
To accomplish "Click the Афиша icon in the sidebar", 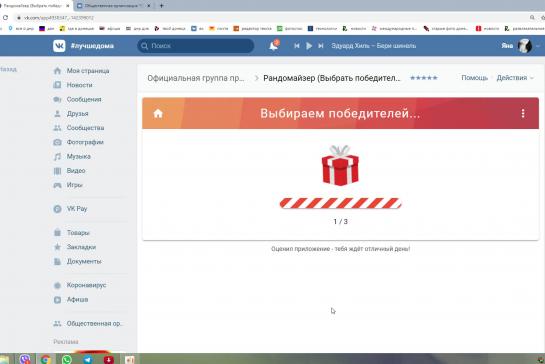I will tap(57, 299).
